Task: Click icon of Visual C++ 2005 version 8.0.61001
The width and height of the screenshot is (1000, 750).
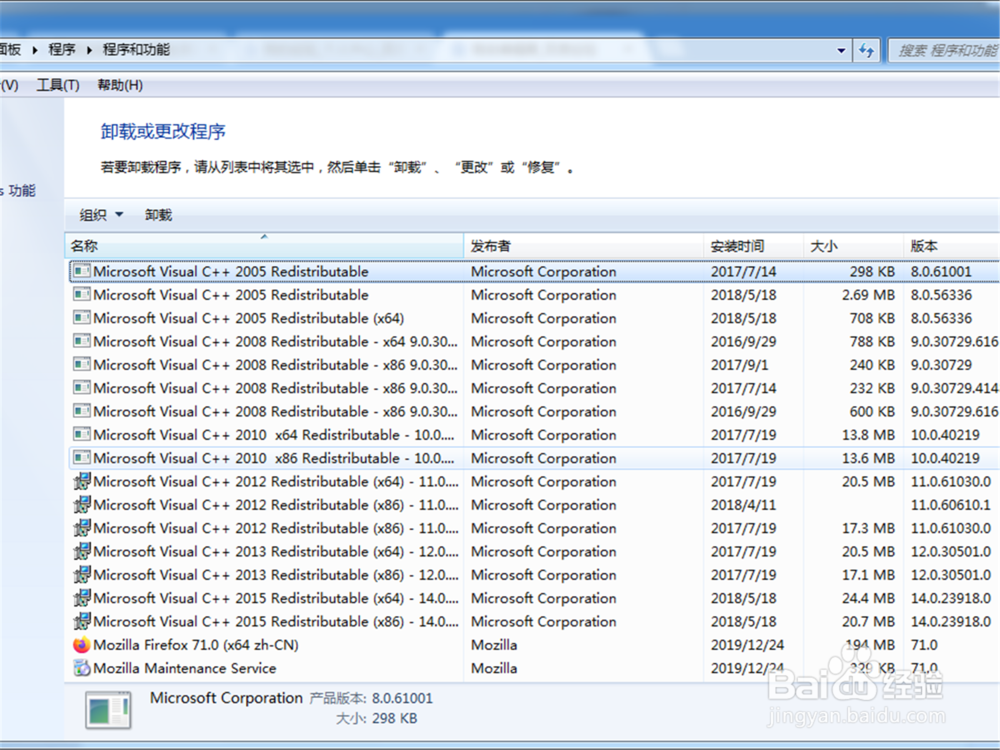Action: [82, 272]
